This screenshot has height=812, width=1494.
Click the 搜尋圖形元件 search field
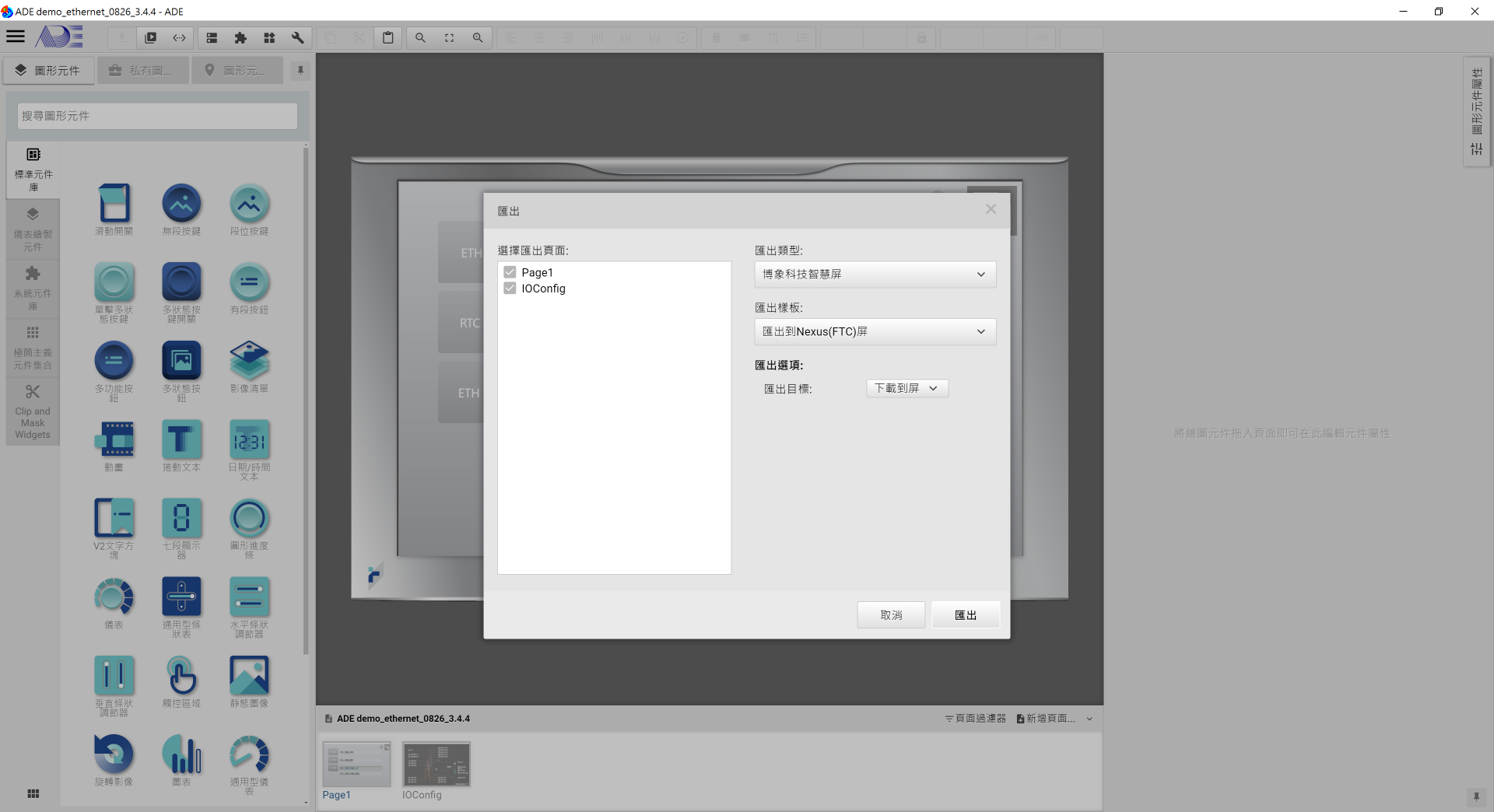pyautogui.click(x=157, y=116)
